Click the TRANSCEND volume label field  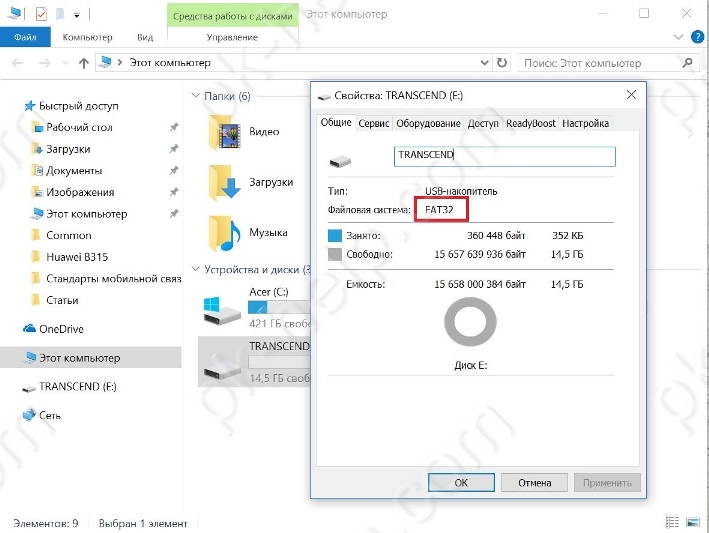pyautogui.click(x=505, y=156)
